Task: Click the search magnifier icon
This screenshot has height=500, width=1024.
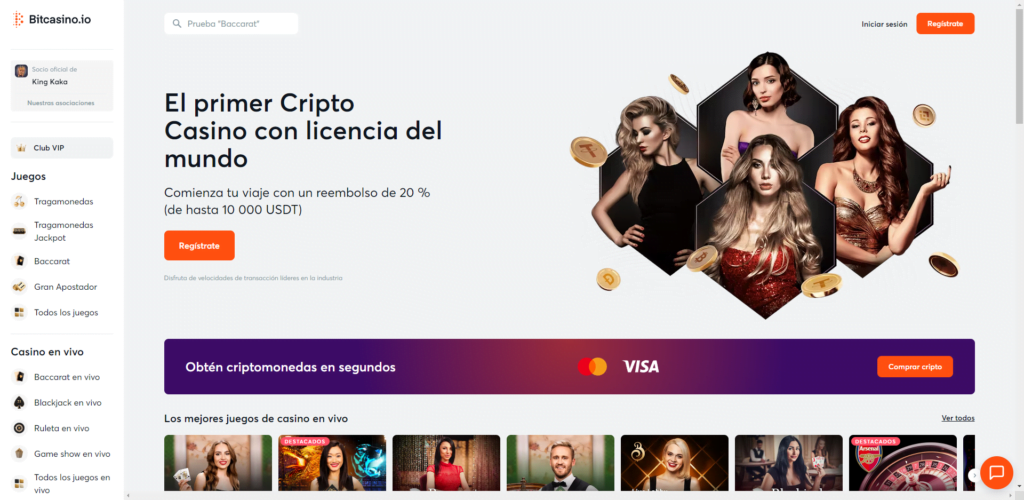Action: point(176,23)
